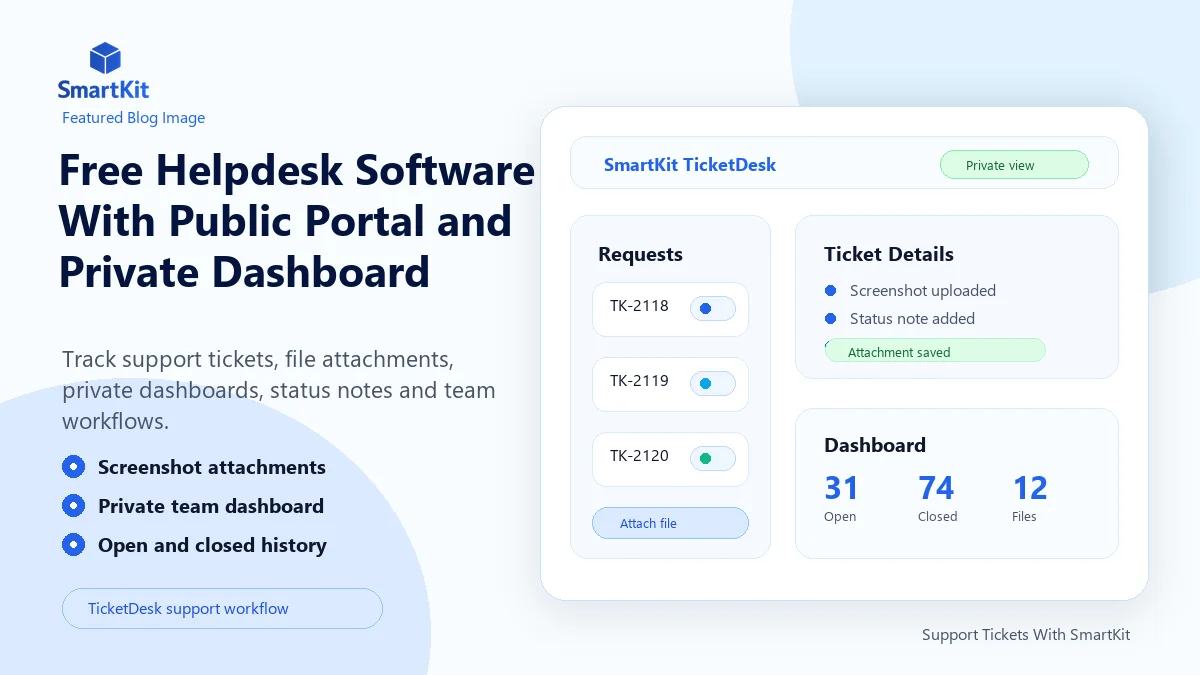Click the Support Tickets With SmartKit caption

1026,635
